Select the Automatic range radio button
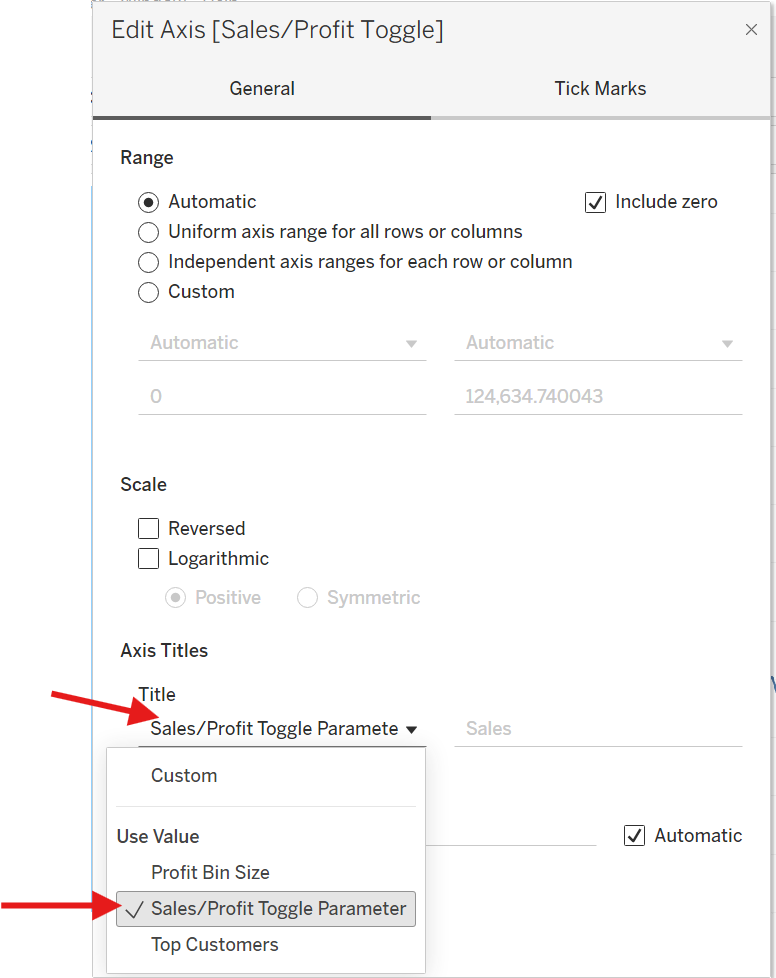Image resolution: width=776 pixels, height=978 pixels. [149, 202]
